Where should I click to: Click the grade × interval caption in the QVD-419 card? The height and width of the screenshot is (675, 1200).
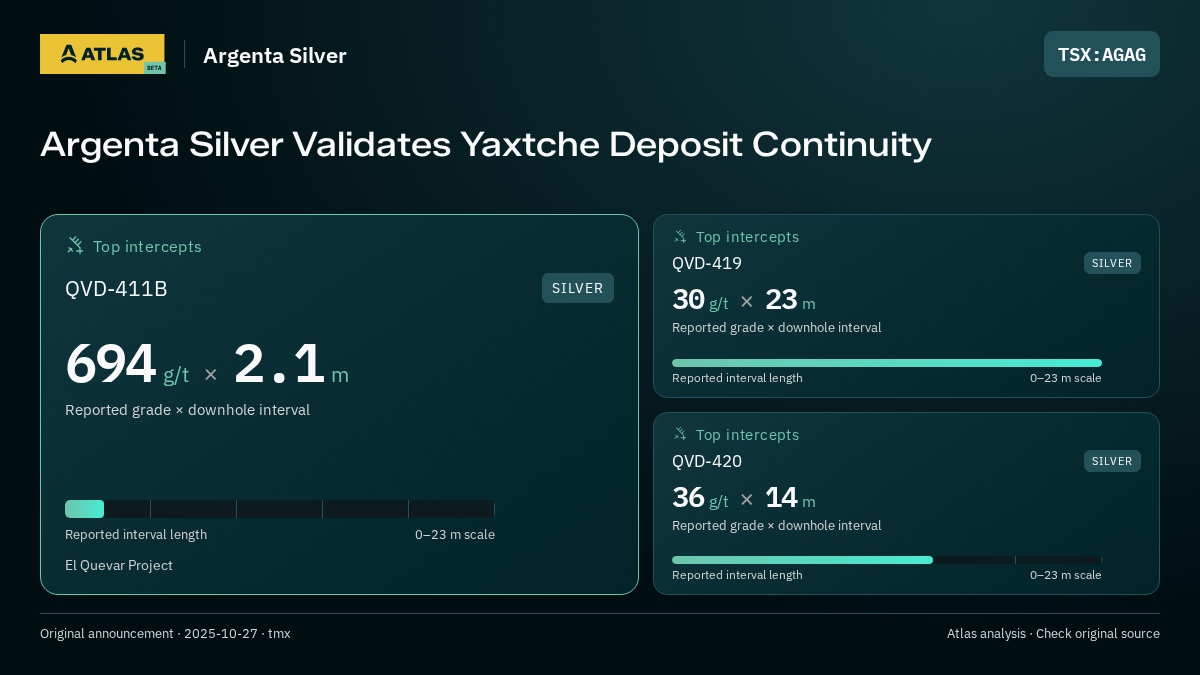point(776,328)
